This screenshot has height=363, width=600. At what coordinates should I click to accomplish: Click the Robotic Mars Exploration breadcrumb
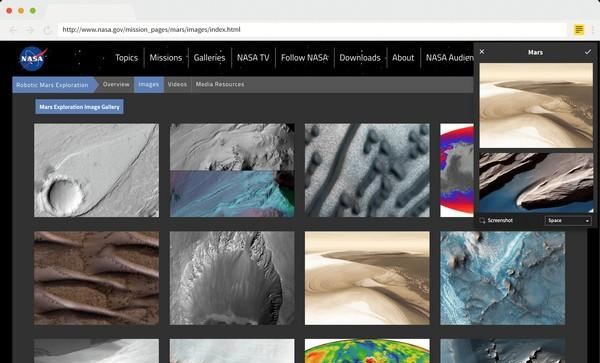pos(53,85)
